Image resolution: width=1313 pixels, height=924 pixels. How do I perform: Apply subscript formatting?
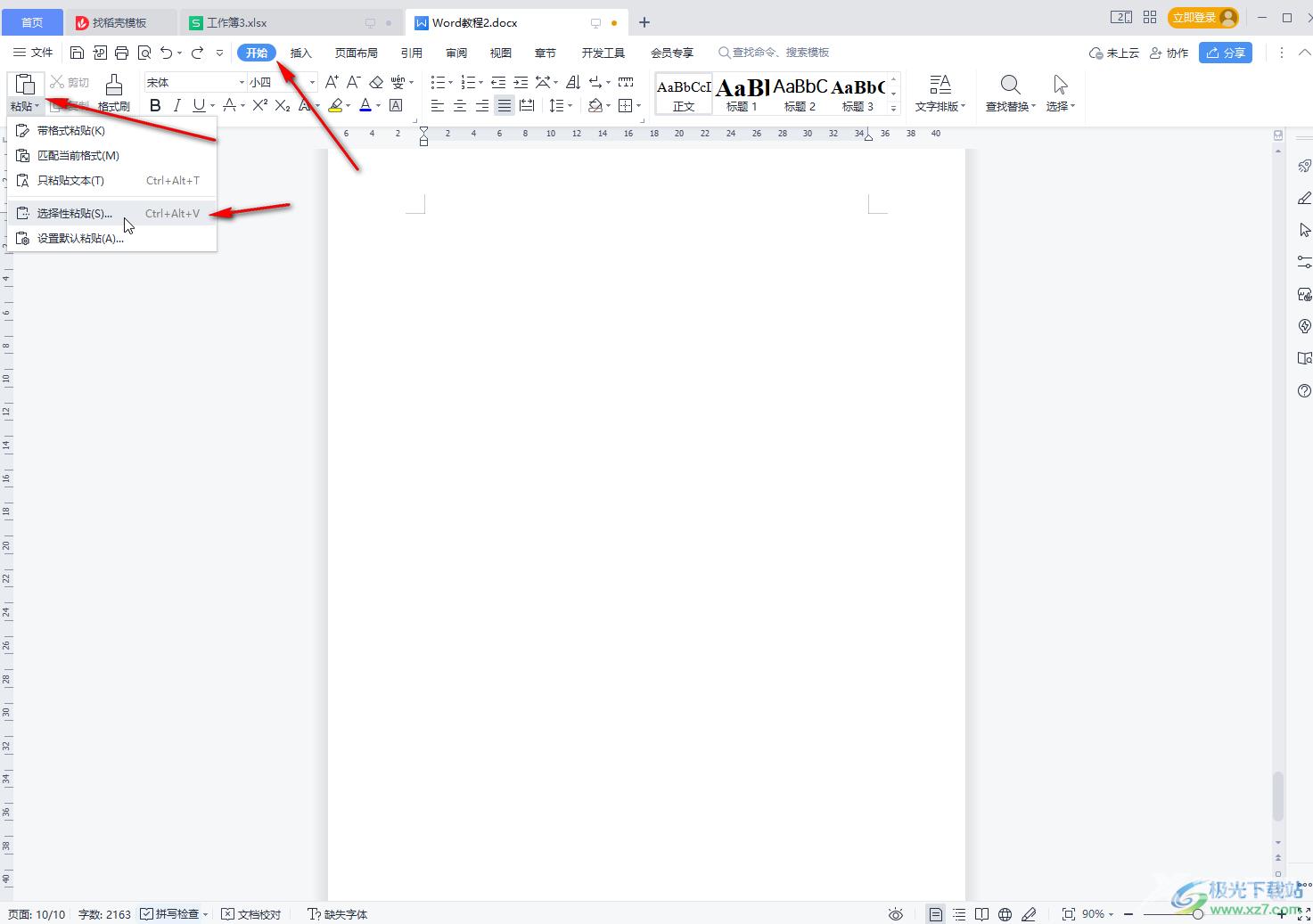coord(283,105)
